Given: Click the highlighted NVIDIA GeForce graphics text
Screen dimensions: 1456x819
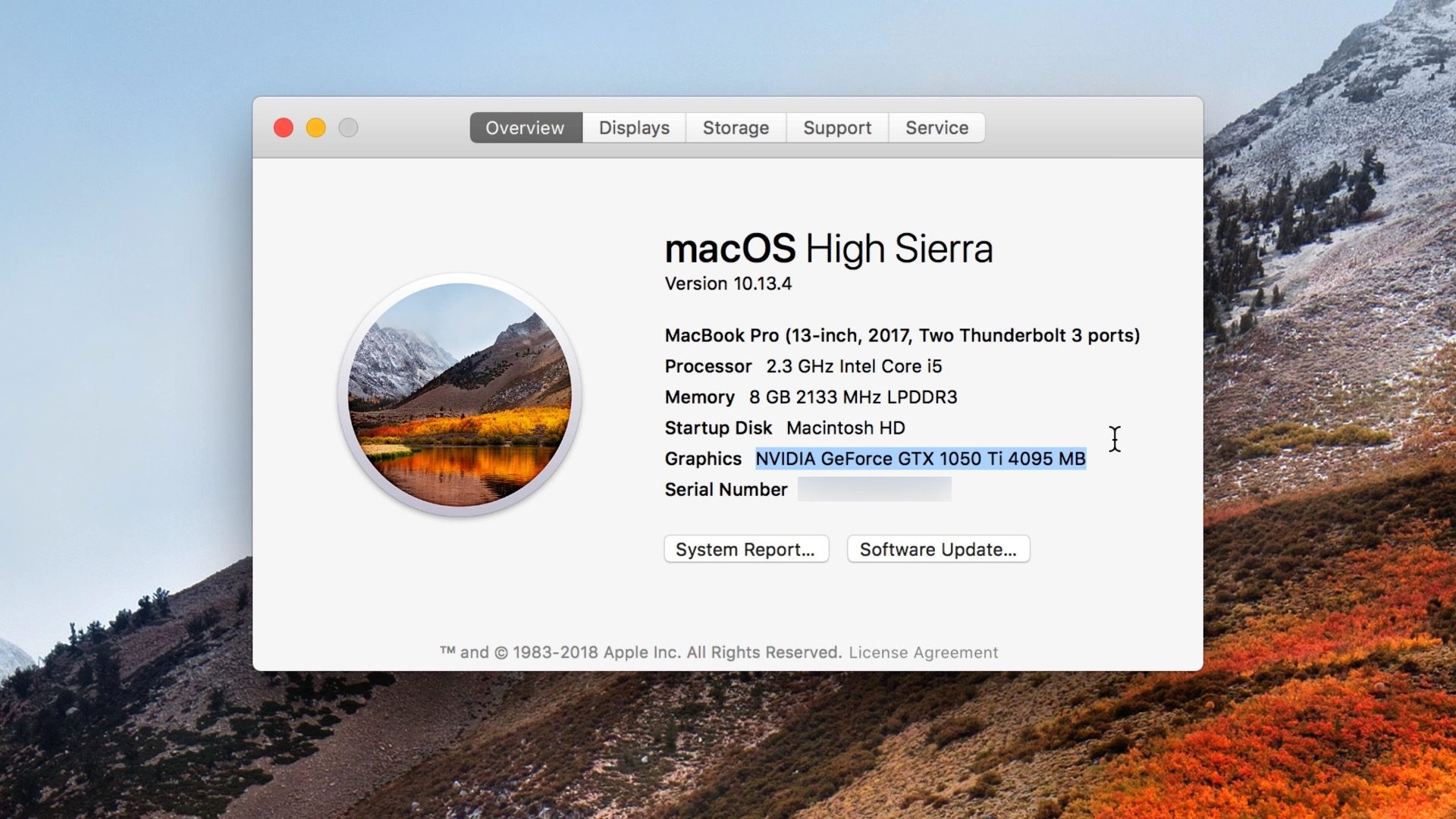Looking at the screenshot, I should point(920,459).
